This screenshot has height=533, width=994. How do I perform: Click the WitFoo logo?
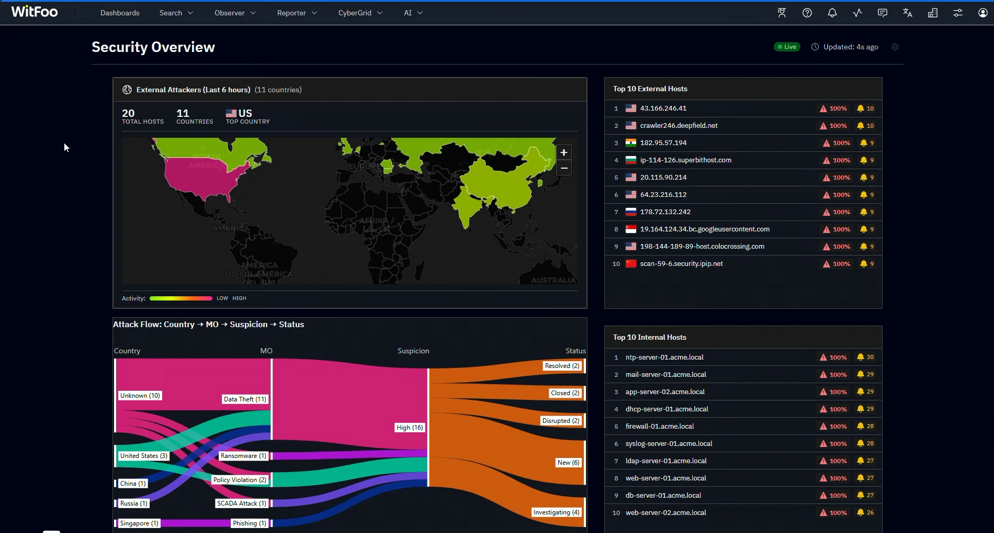point(34,12)
